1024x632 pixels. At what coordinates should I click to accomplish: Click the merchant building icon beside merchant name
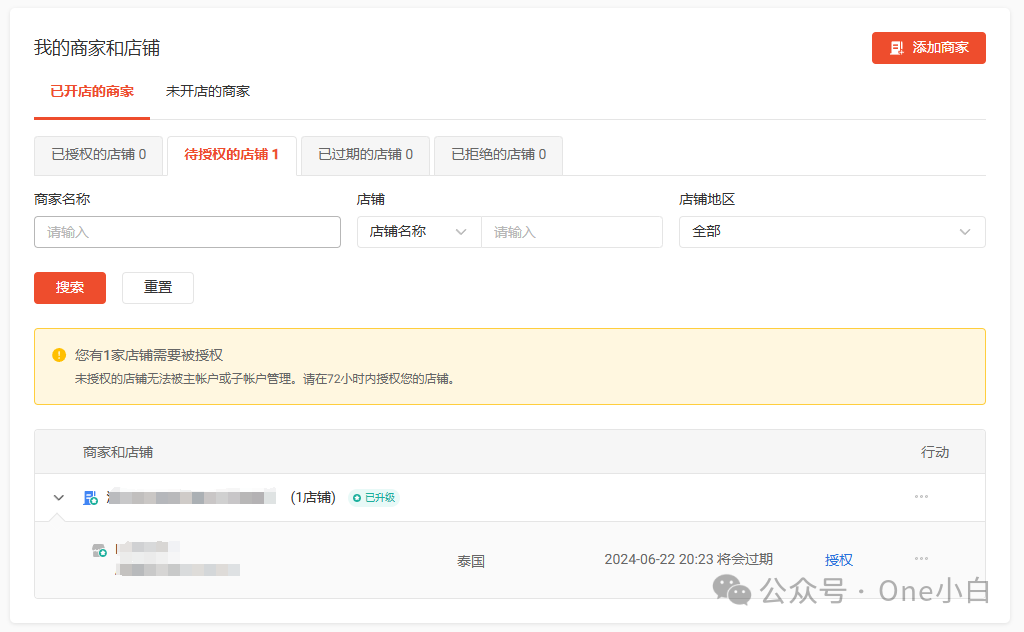tap(90, 497)
